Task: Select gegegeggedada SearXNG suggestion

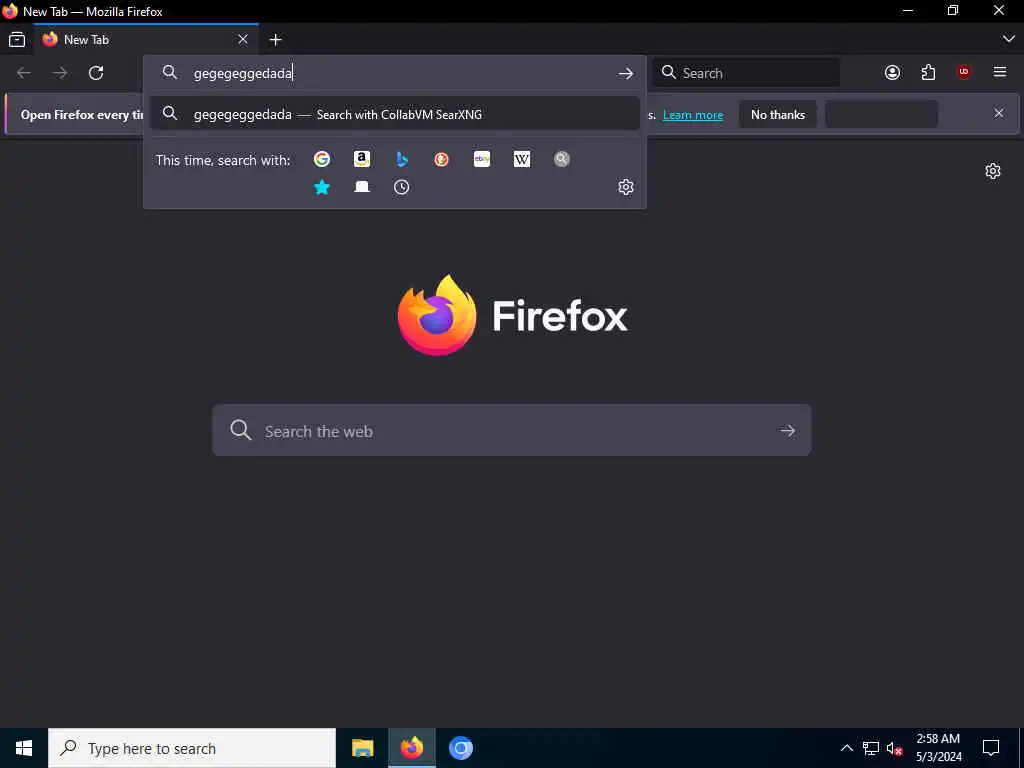Action: [x=394, y=114]
